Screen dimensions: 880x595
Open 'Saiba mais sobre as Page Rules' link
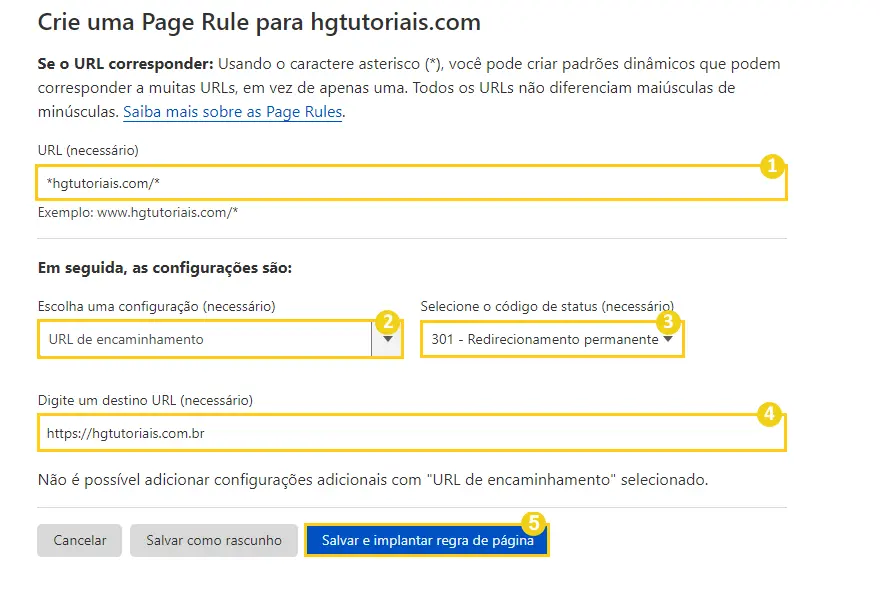coord(233,113)
